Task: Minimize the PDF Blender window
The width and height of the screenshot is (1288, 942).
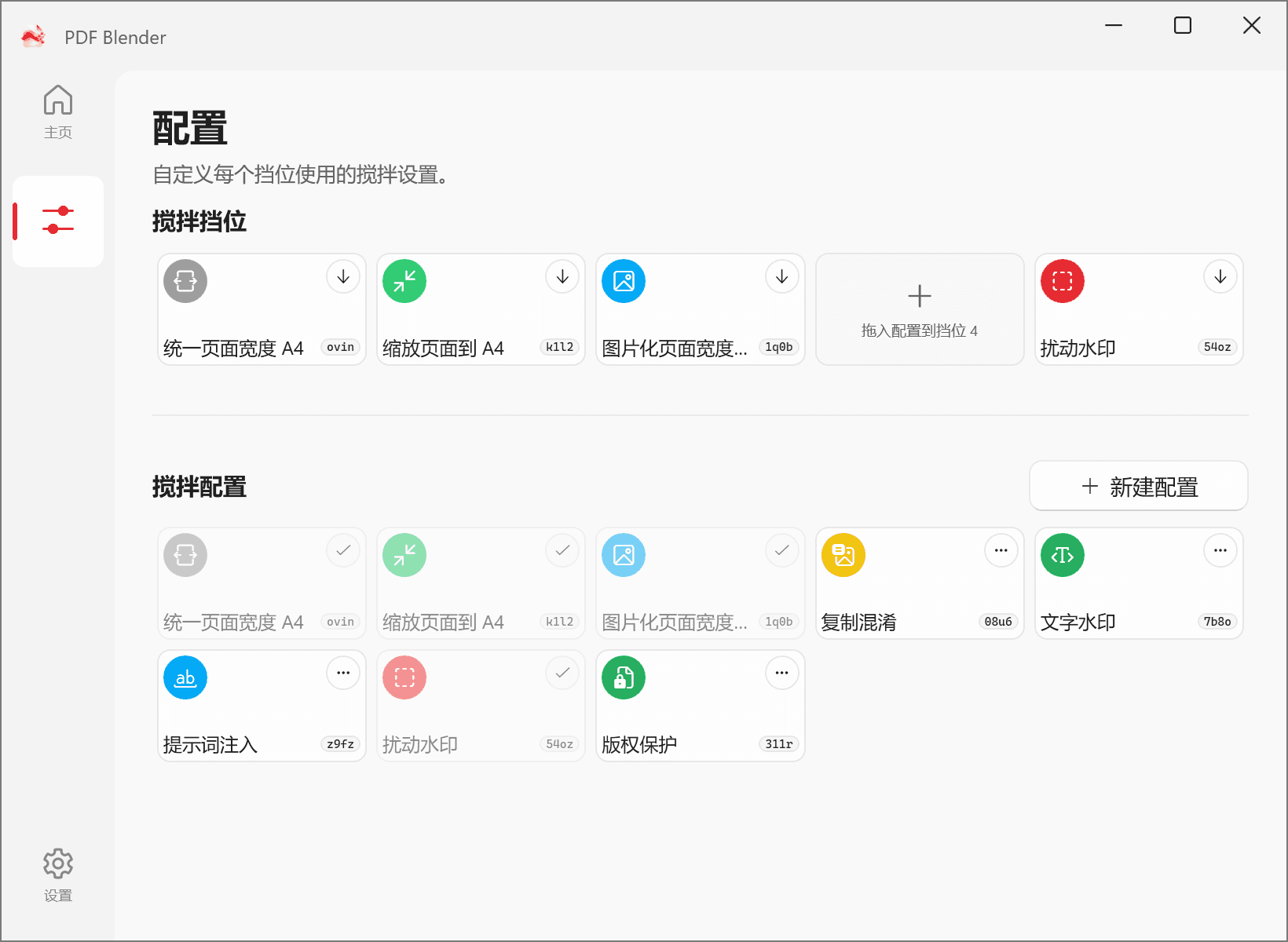Action: click(1114, 25)
